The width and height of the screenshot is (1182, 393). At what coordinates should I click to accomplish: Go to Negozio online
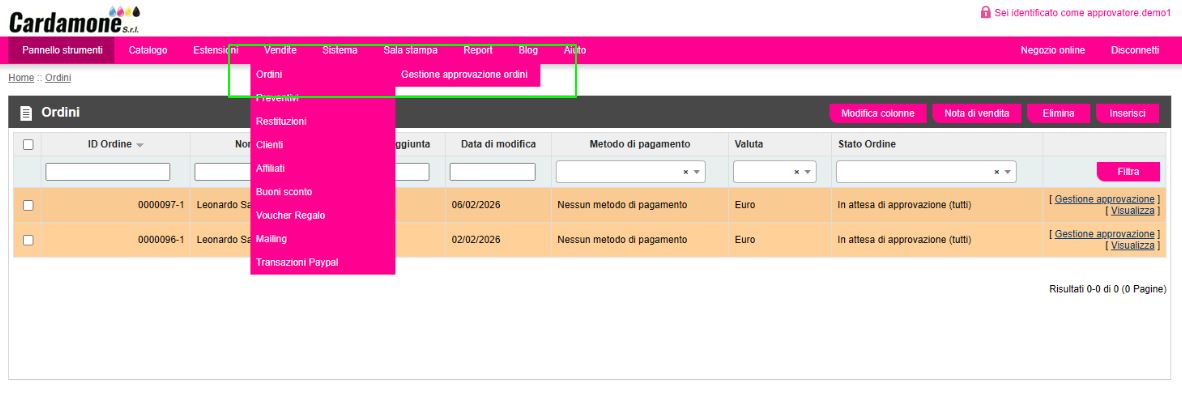[1052, 51]
